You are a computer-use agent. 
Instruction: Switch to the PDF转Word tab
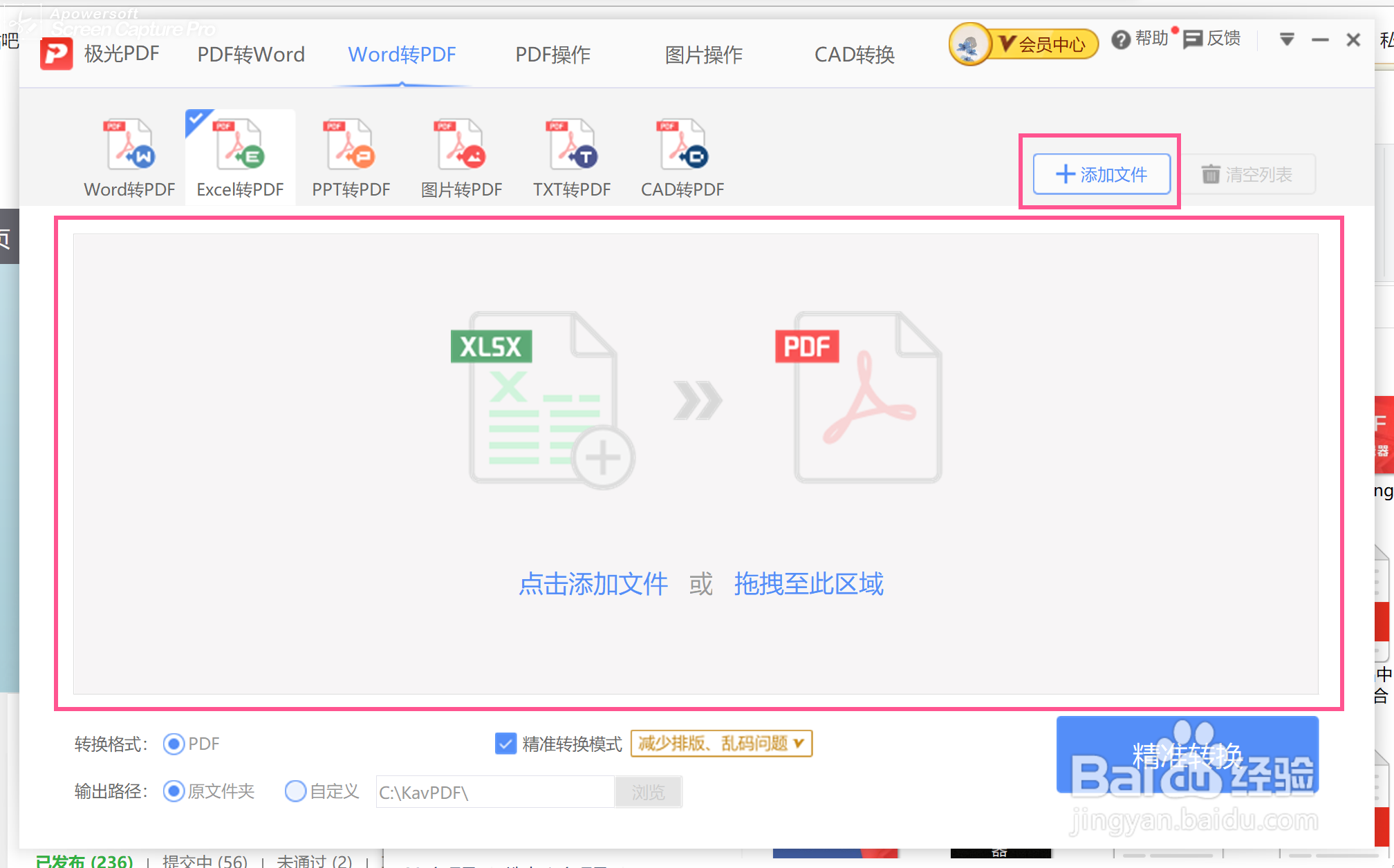251,55
